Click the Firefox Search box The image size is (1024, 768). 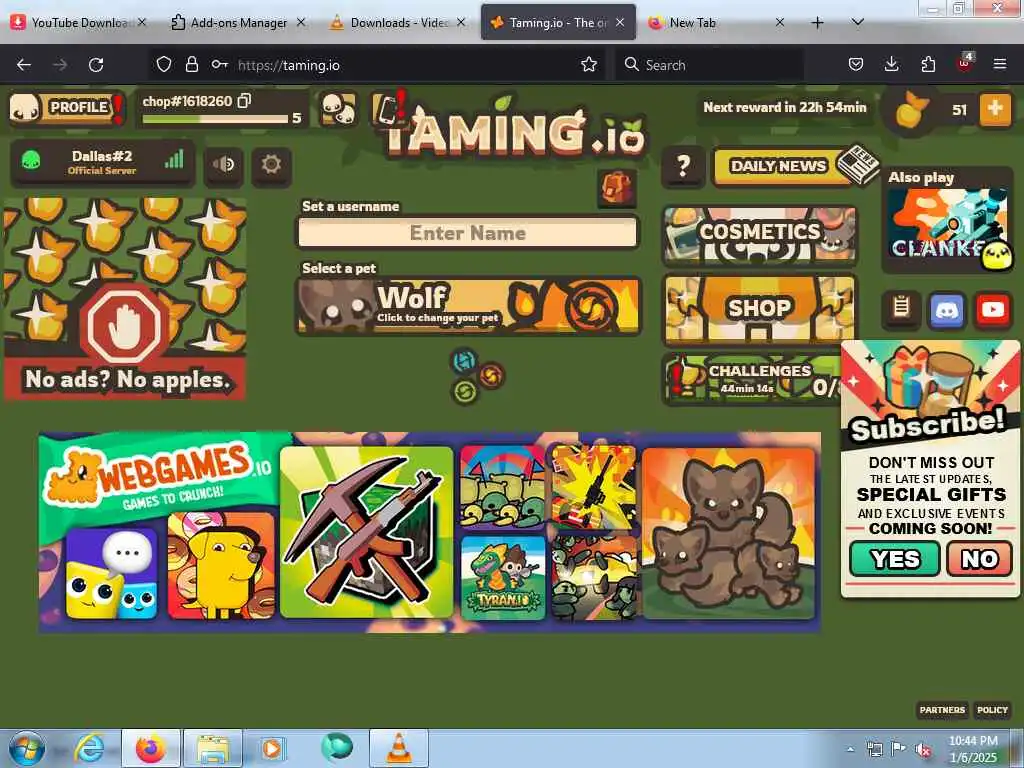[710, 65]
